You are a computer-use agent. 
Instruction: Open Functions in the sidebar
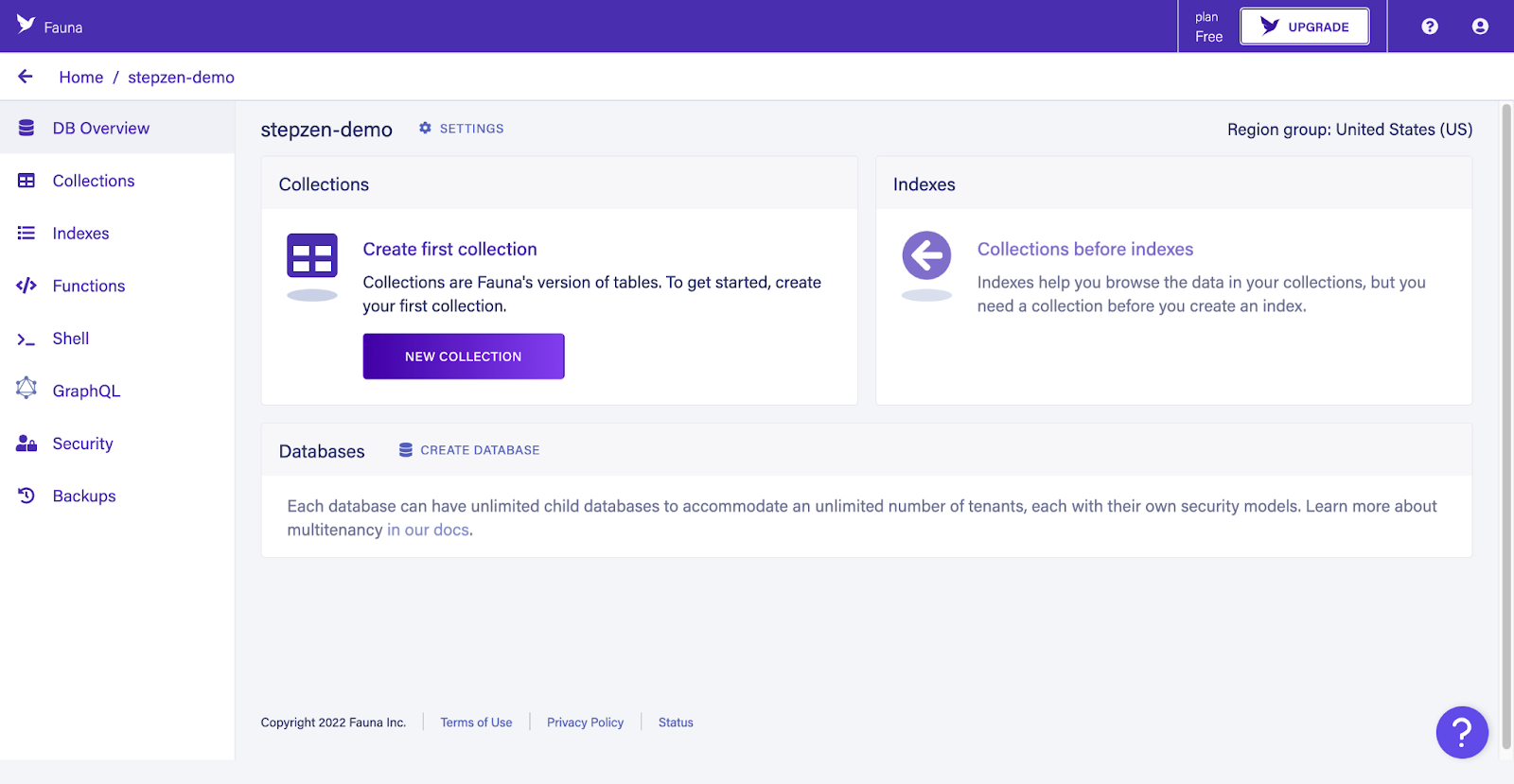point(117,286)
